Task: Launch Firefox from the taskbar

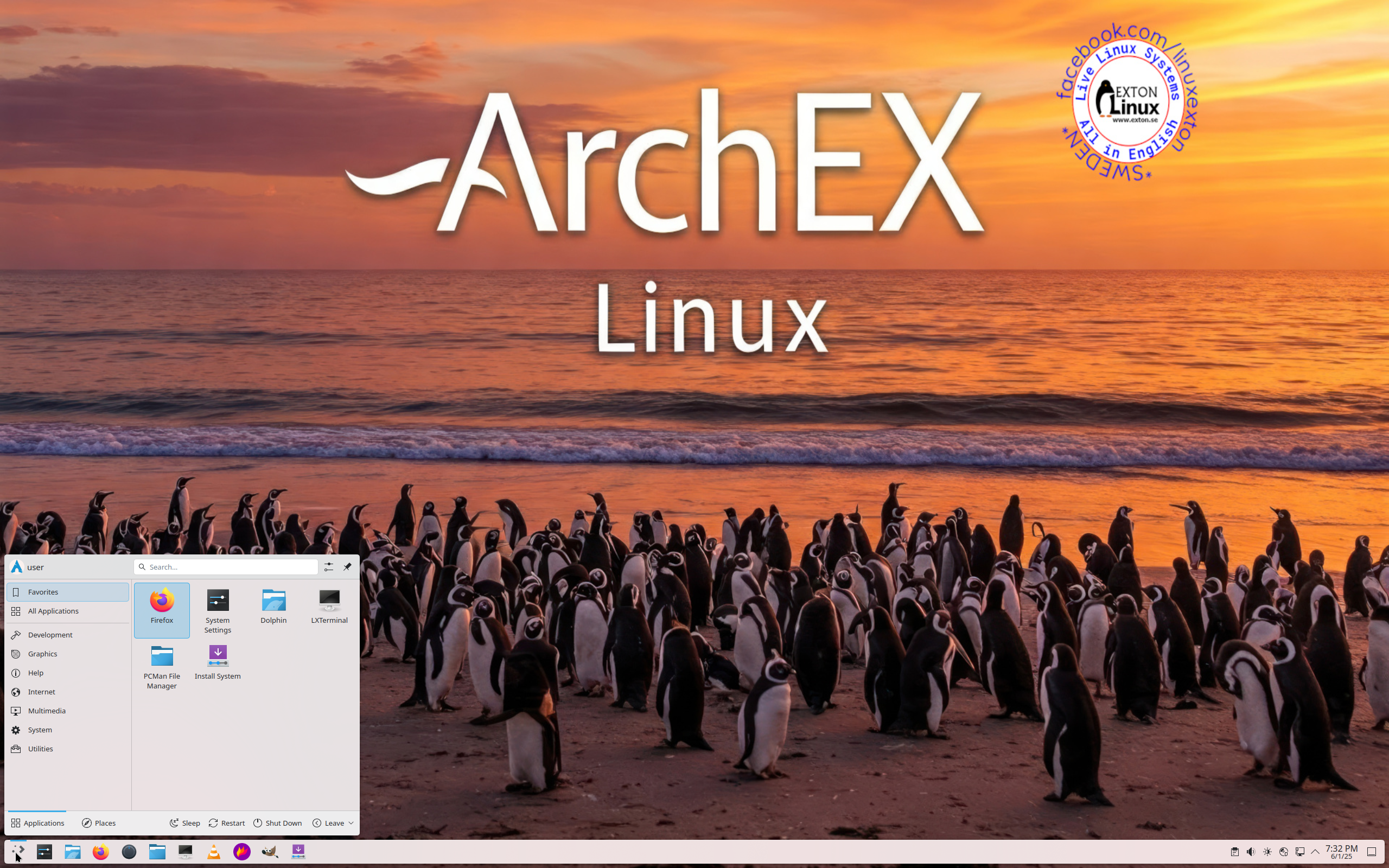Action: click(100, 851)
